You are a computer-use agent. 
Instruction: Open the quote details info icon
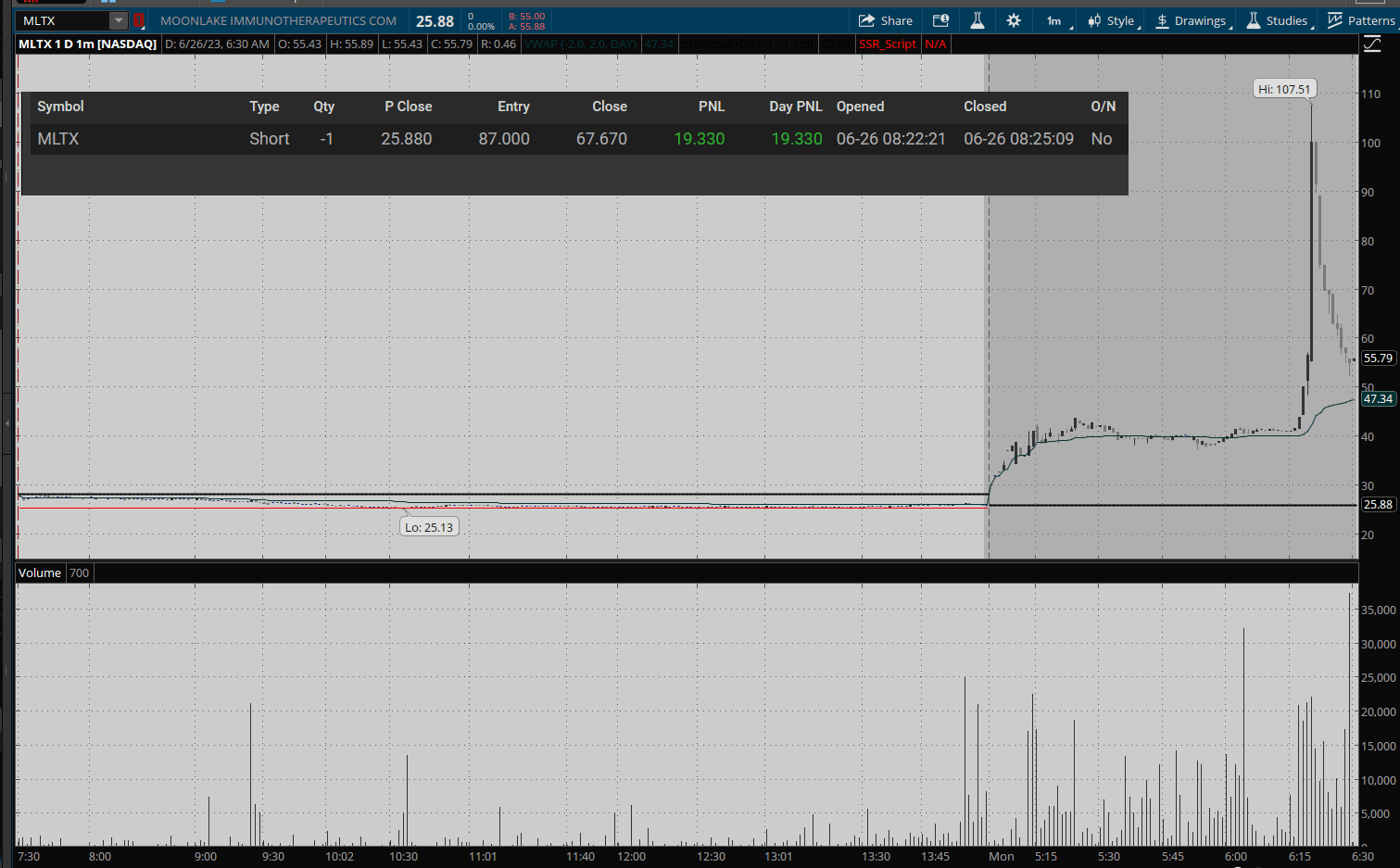click(940, 20)
